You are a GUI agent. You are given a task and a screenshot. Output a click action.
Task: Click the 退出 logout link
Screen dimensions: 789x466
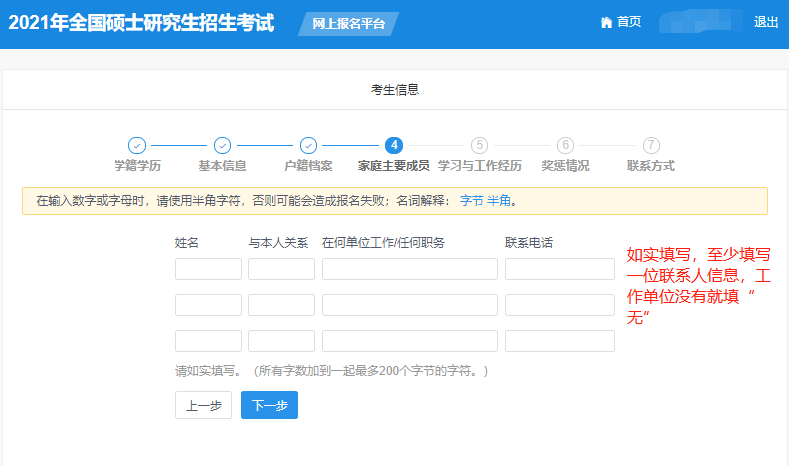[766, 23]
